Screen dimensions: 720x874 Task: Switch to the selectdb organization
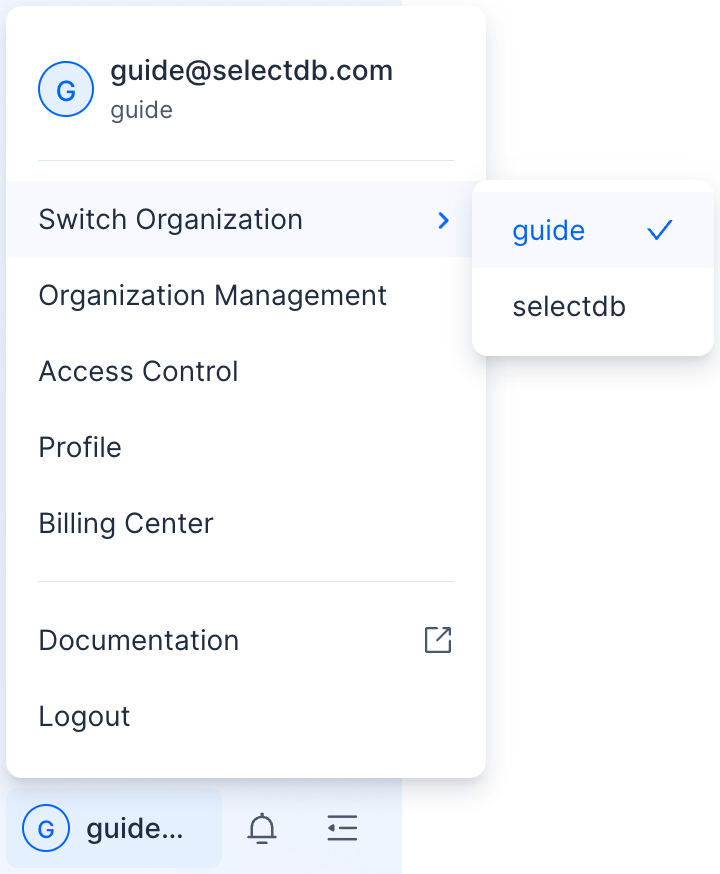(569, 307)
